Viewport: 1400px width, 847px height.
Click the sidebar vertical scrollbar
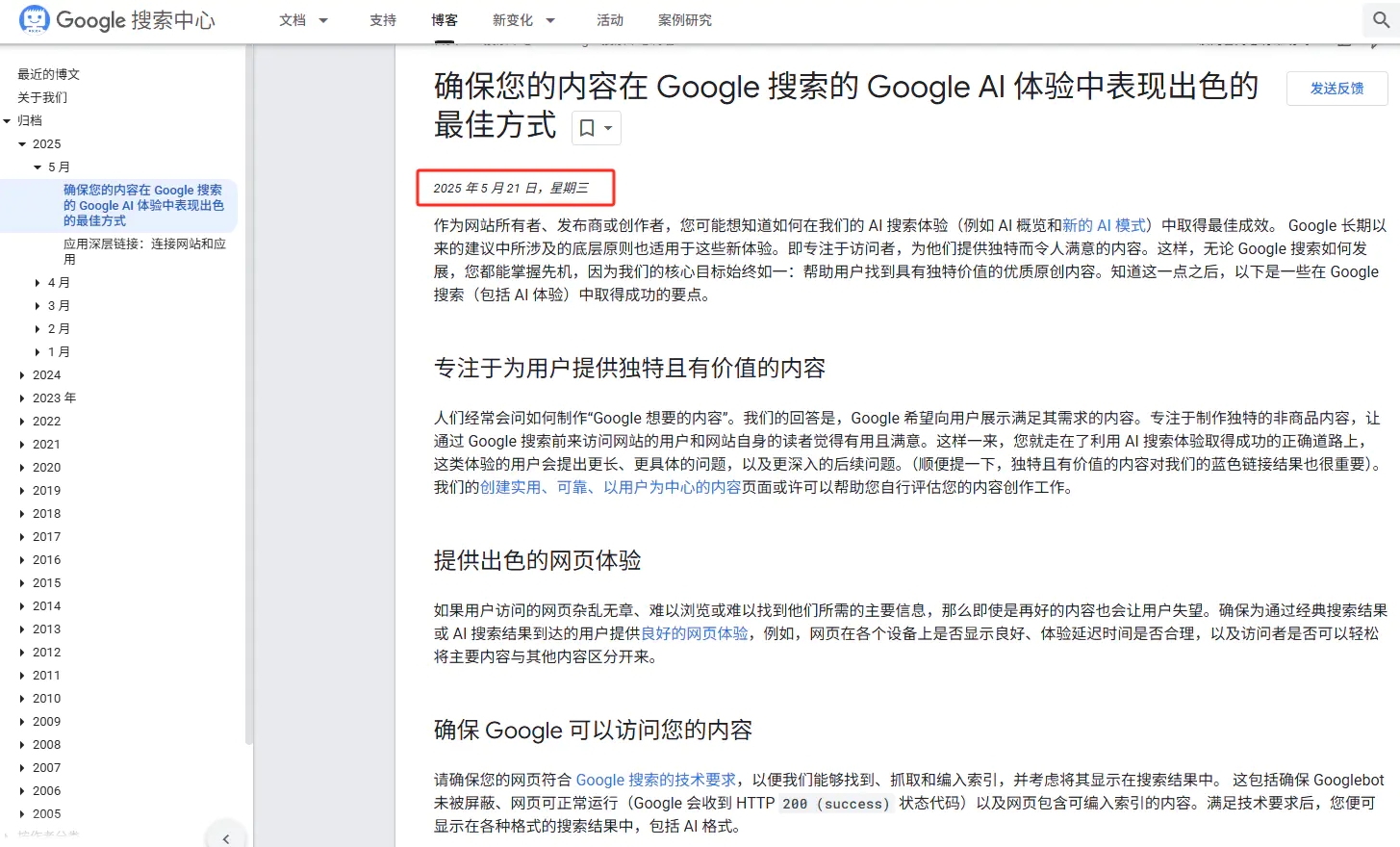coord(249,395)
